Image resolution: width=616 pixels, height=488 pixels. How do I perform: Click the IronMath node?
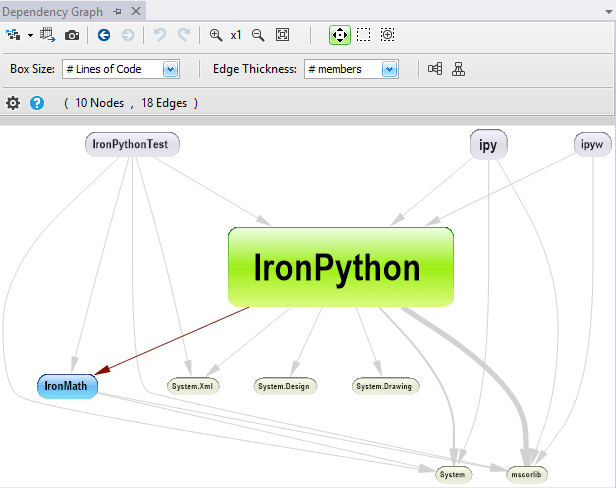(68, 385)
